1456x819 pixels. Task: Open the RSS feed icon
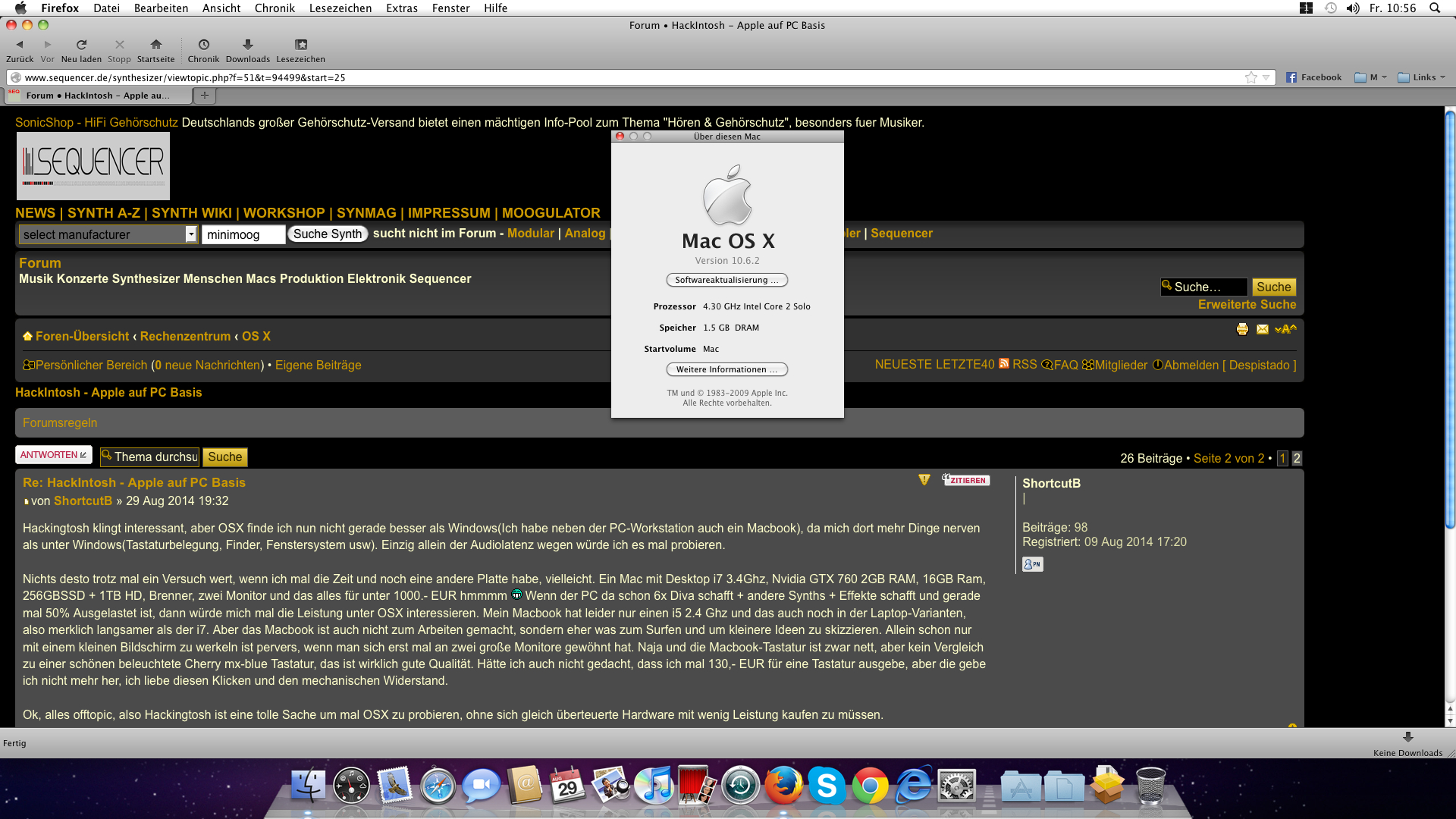click(1004, 364)
